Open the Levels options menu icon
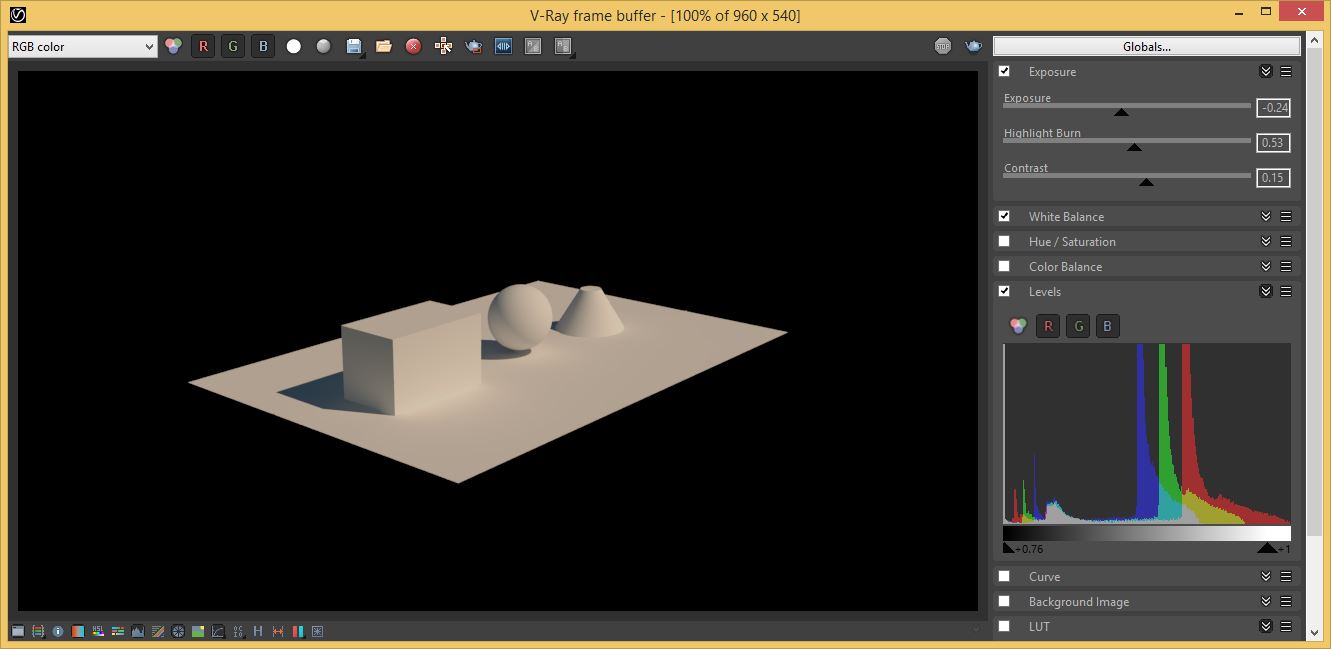 [x=1286, y=292]
